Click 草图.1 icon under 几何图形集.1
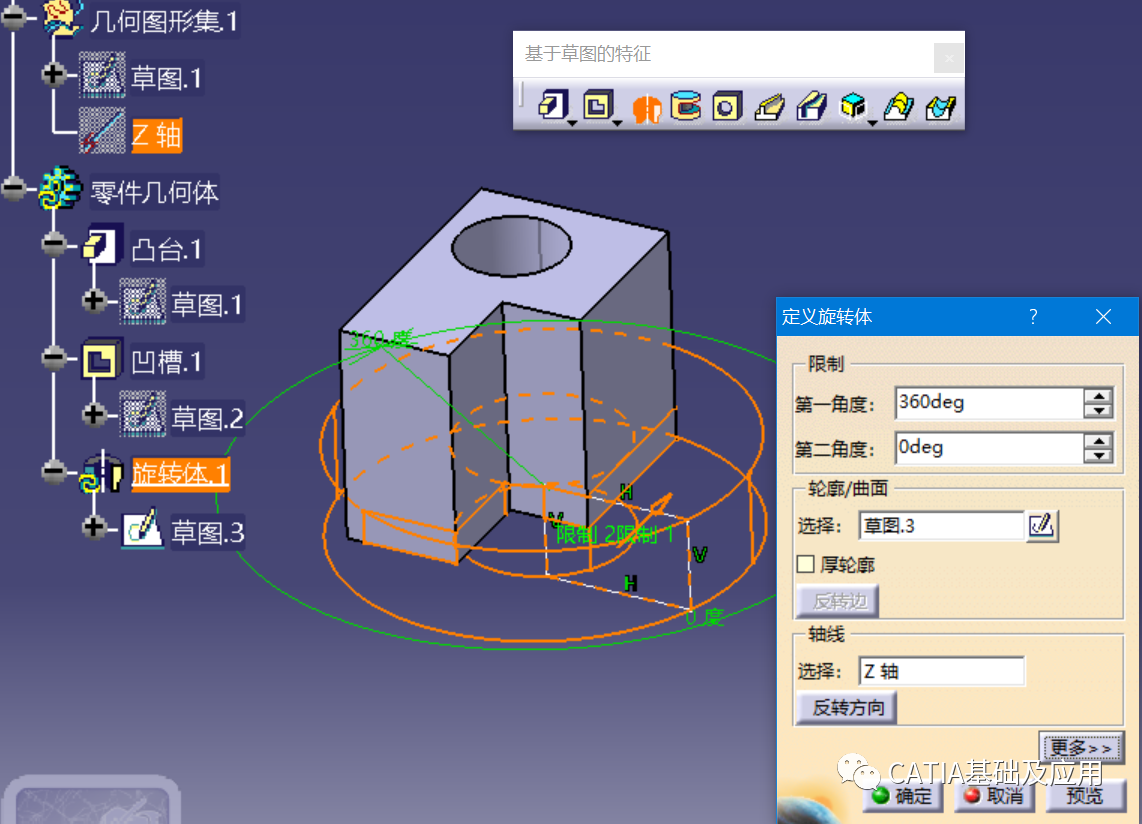This screenshot has height=824, width=1142. click(102, 74)
